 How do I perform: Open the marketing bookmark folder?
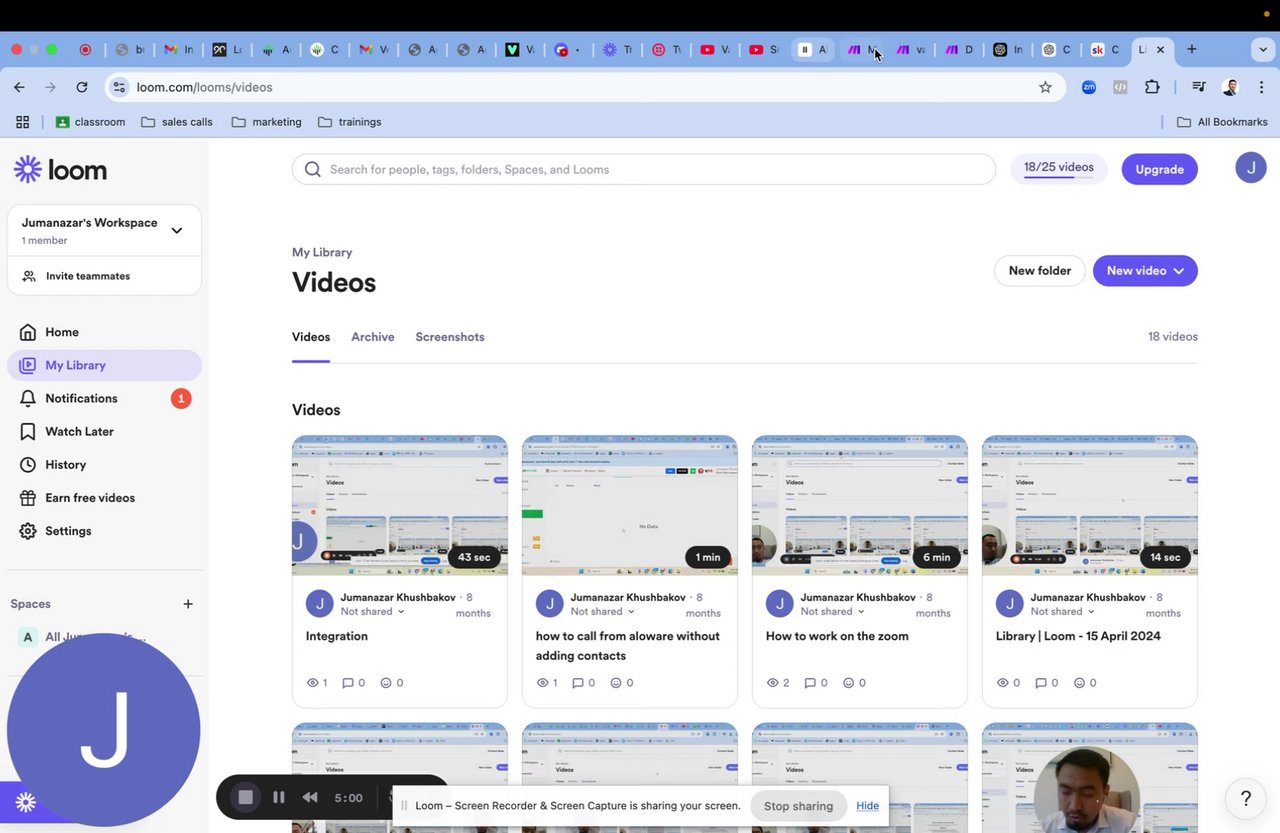tap(266, 122)
